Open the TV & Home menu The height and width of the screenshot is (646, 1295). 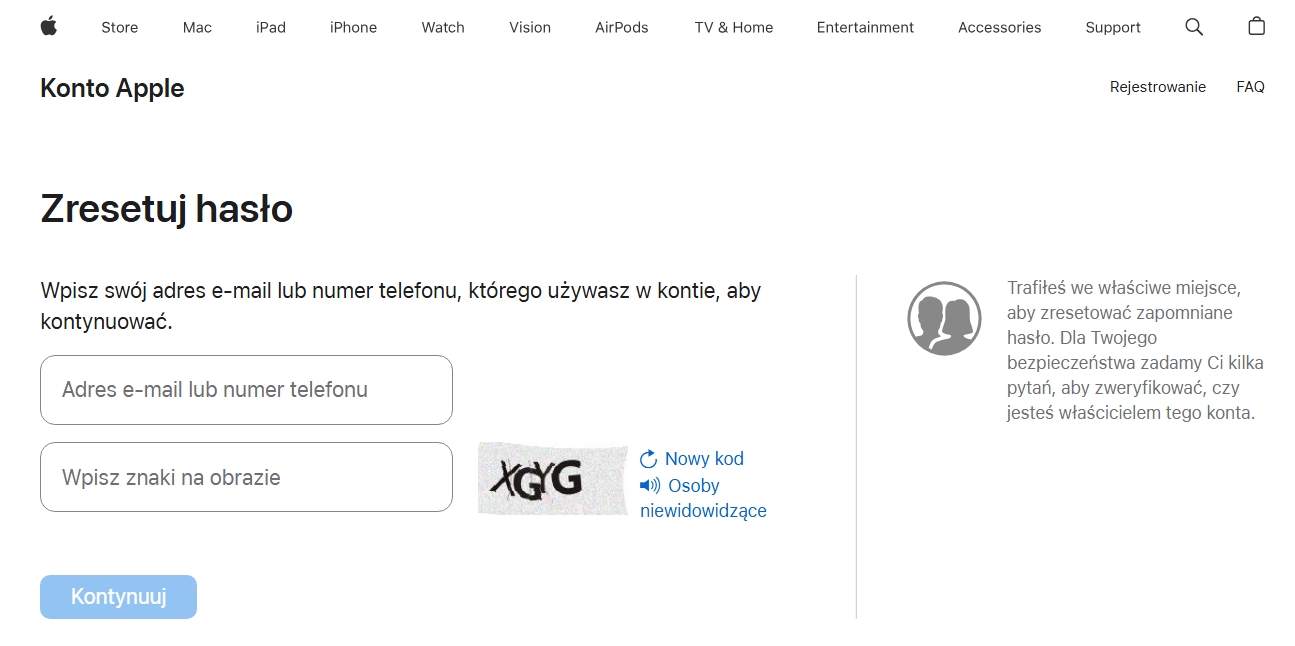(x=734, y=27)
